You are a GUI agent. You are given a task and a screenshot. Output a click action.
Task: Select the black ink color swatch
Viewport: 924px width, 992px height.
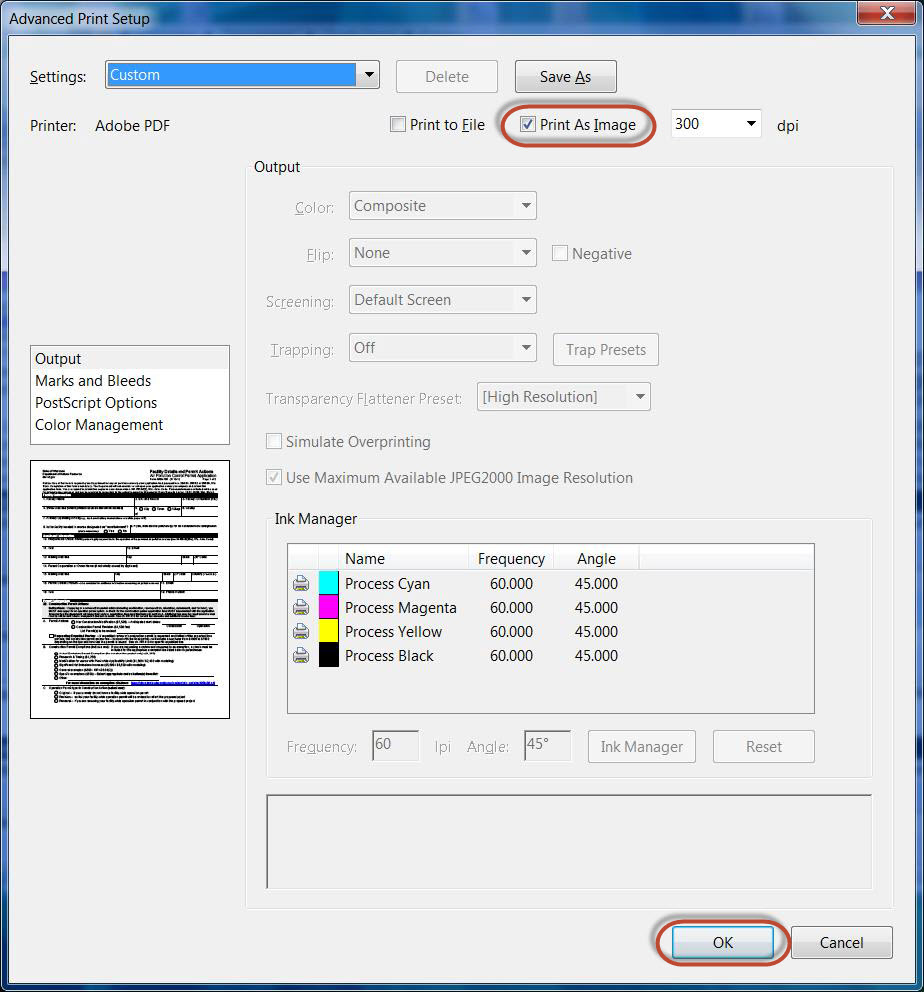[328, 656]
